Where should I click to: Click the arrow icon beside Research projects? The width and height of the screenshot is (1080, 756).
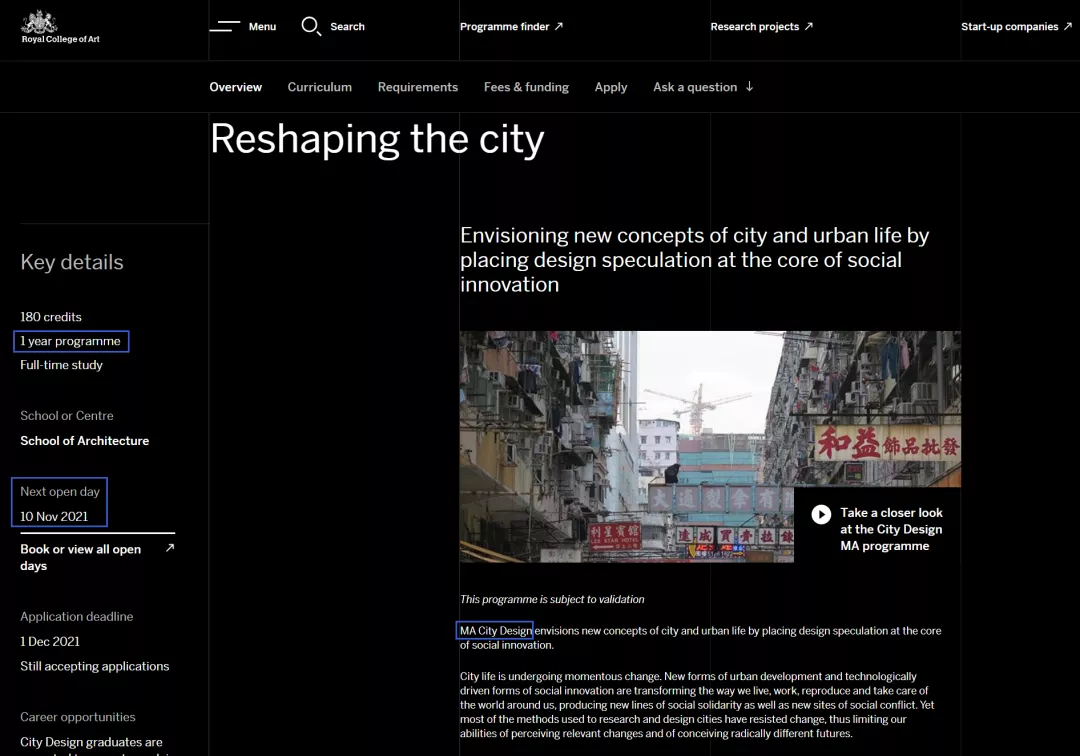[809, 26]
